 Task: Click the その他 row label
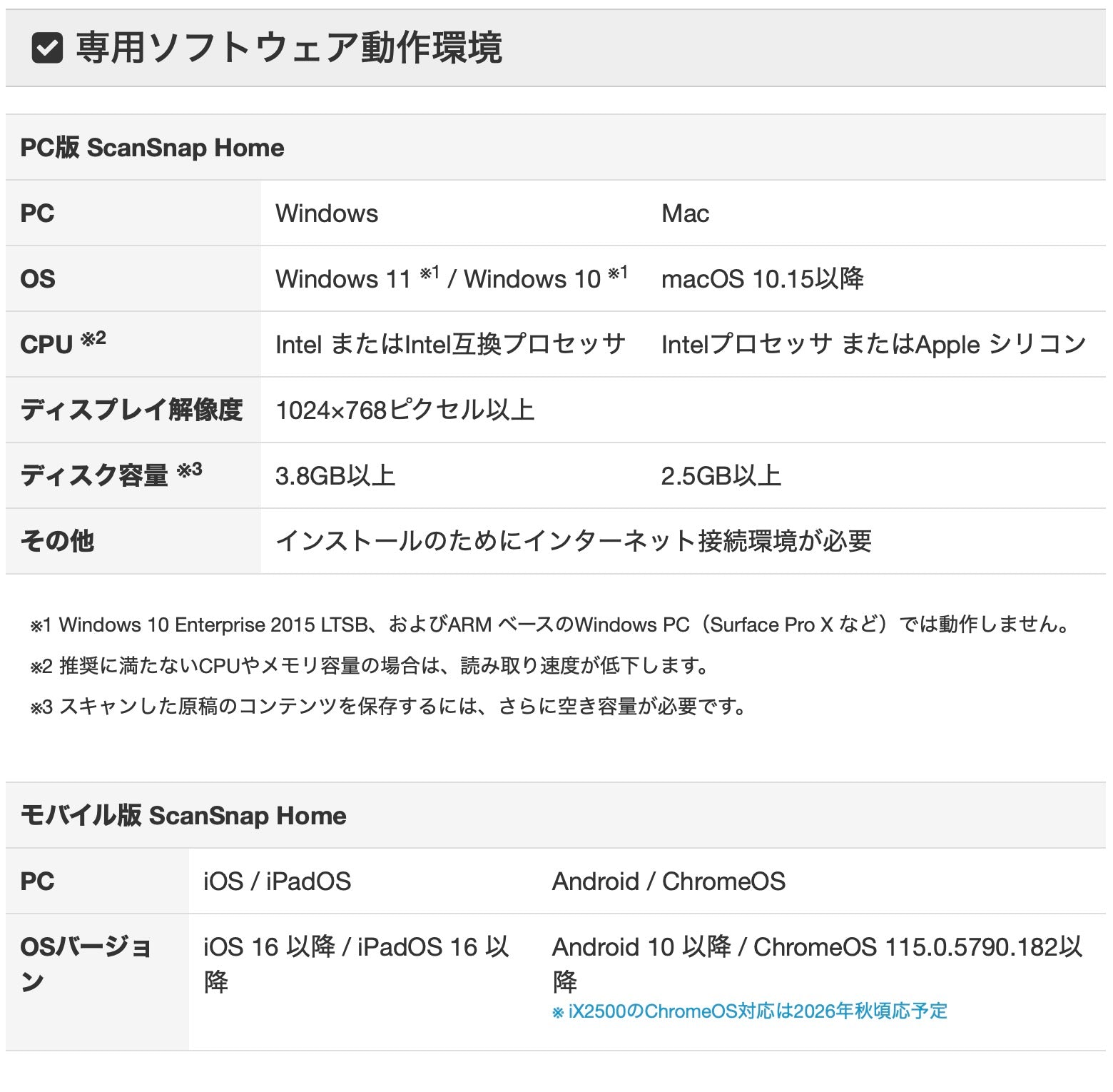tap(133, 541)
